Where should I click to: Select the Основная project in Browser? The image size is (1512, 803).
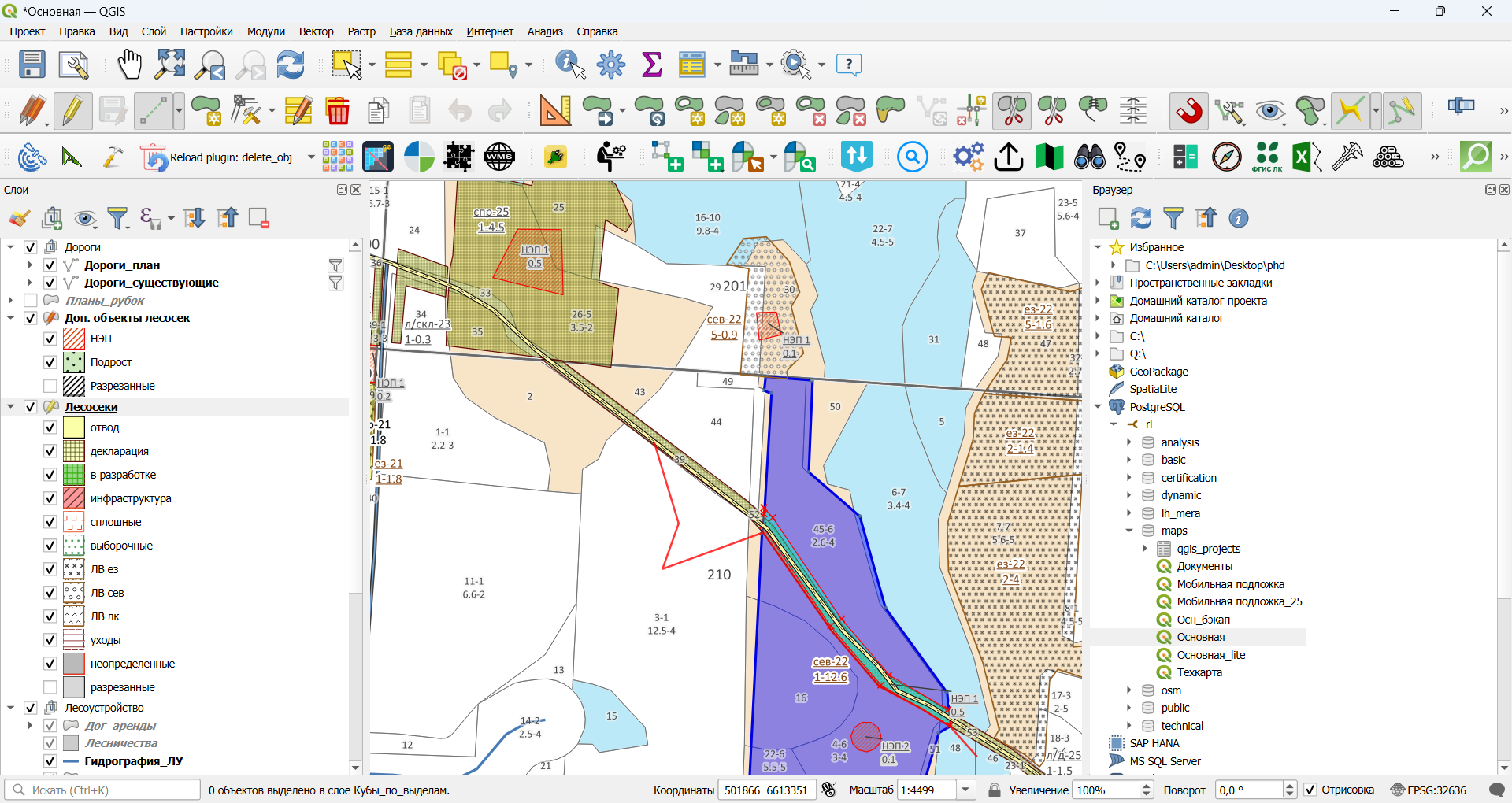[1201, 637]
